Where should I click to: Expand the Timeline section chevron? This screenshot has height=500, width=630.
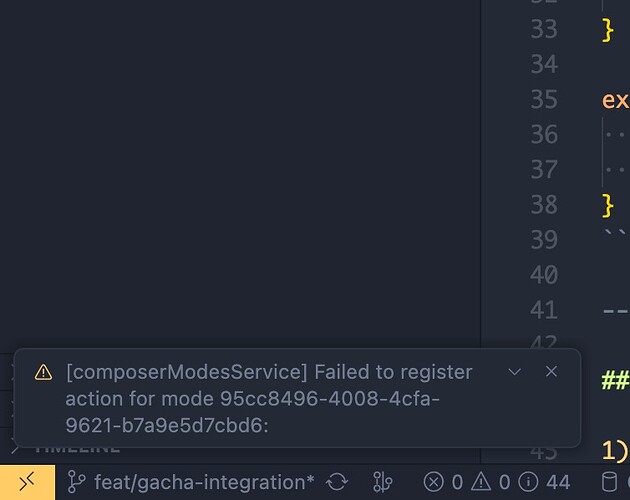(16, 449)
